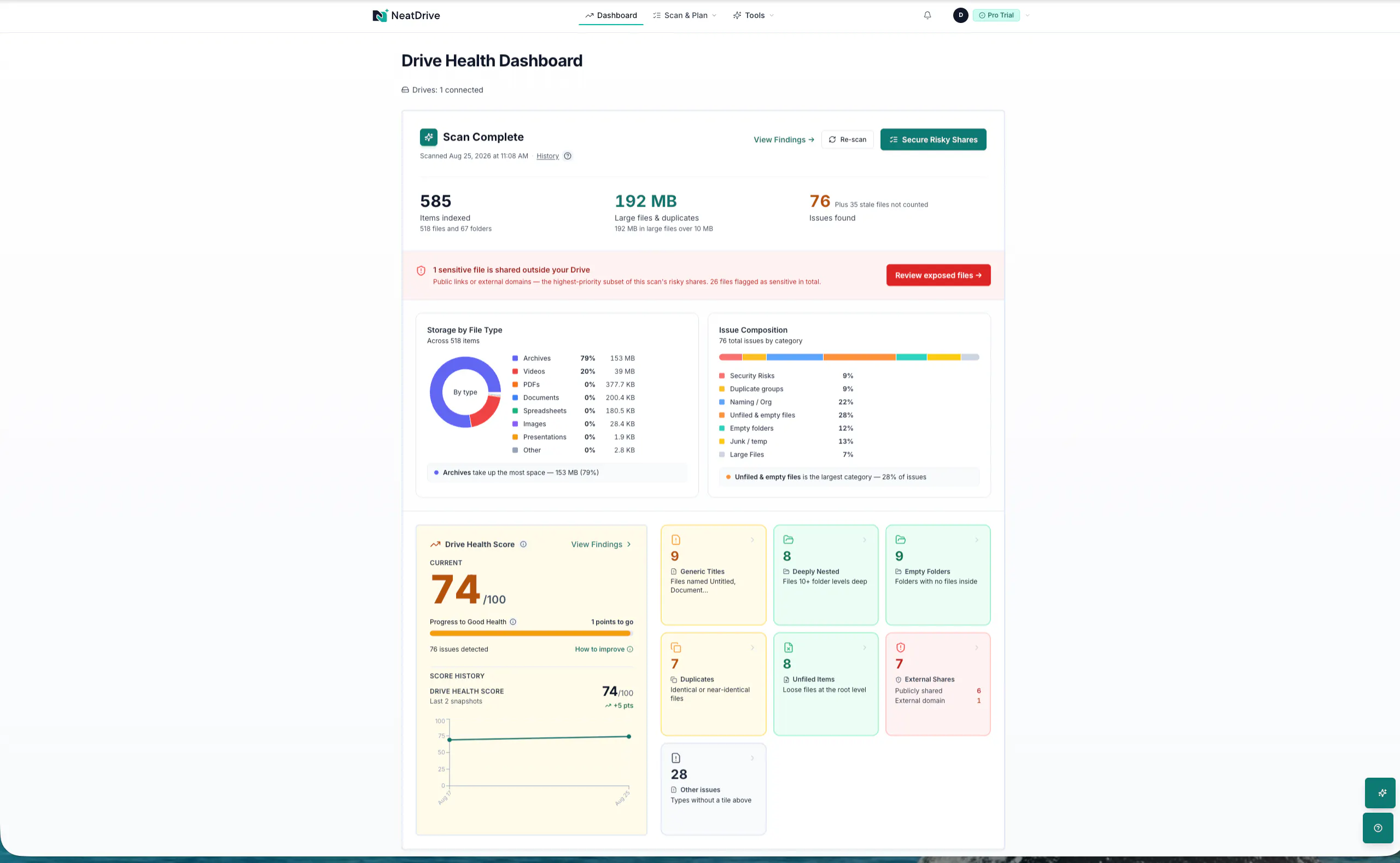1400x863 pixels.
Task: Click the Unfiled Items file icon
Action: point(788,648)
